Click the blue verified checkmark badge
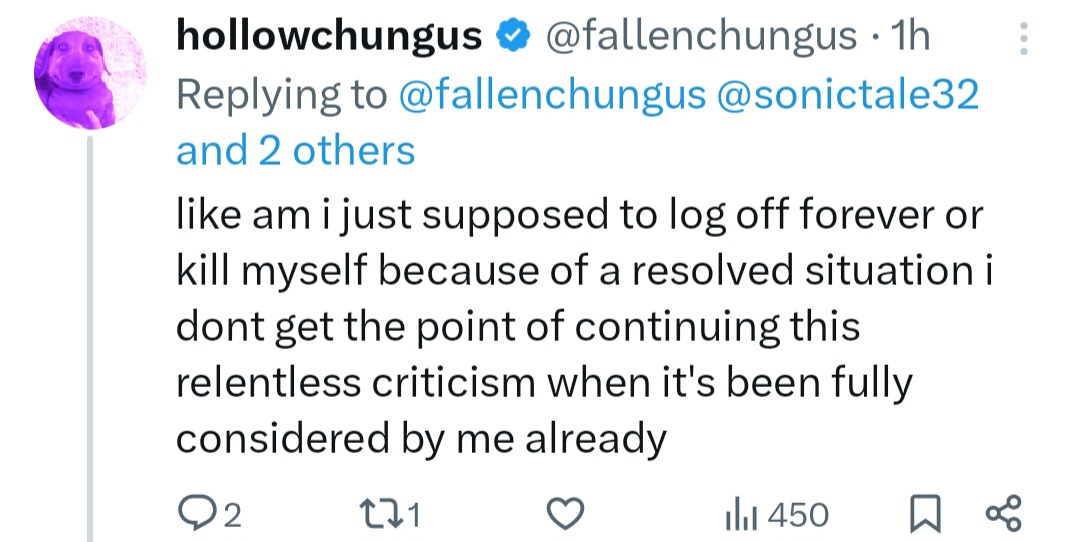The height and width of the screenshot is (542, 1080). [x=513, y=37]
